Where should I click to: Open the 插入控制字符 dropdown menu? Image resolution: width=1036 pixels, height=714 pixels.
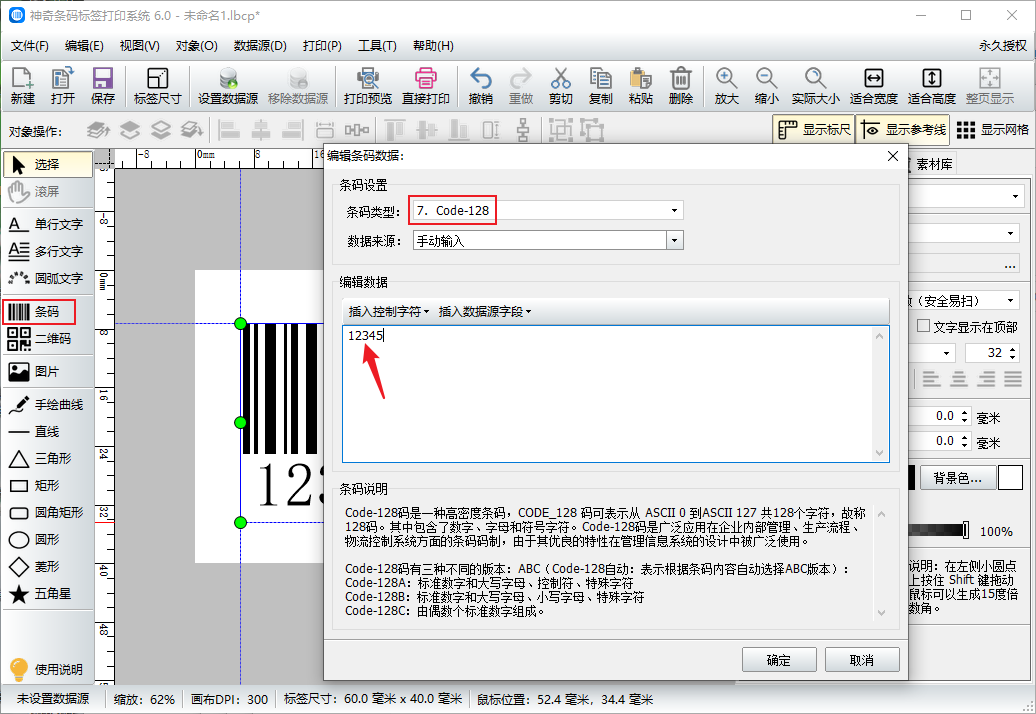pyautogui.click(x=388, y=312)
